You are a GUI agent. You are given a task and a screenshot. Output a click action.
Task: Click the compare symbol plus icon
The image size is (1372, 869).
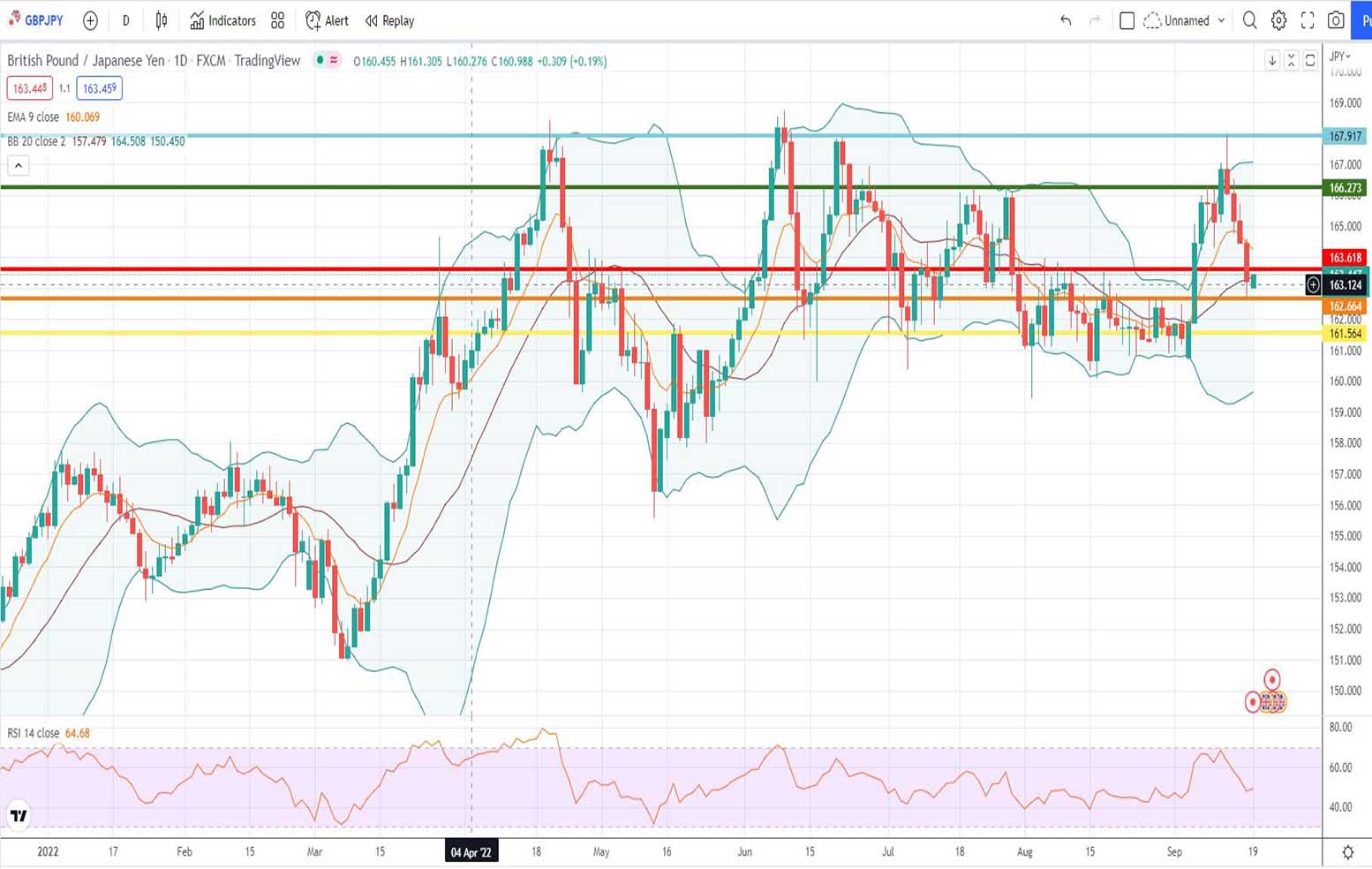click(x=90, y=20)
